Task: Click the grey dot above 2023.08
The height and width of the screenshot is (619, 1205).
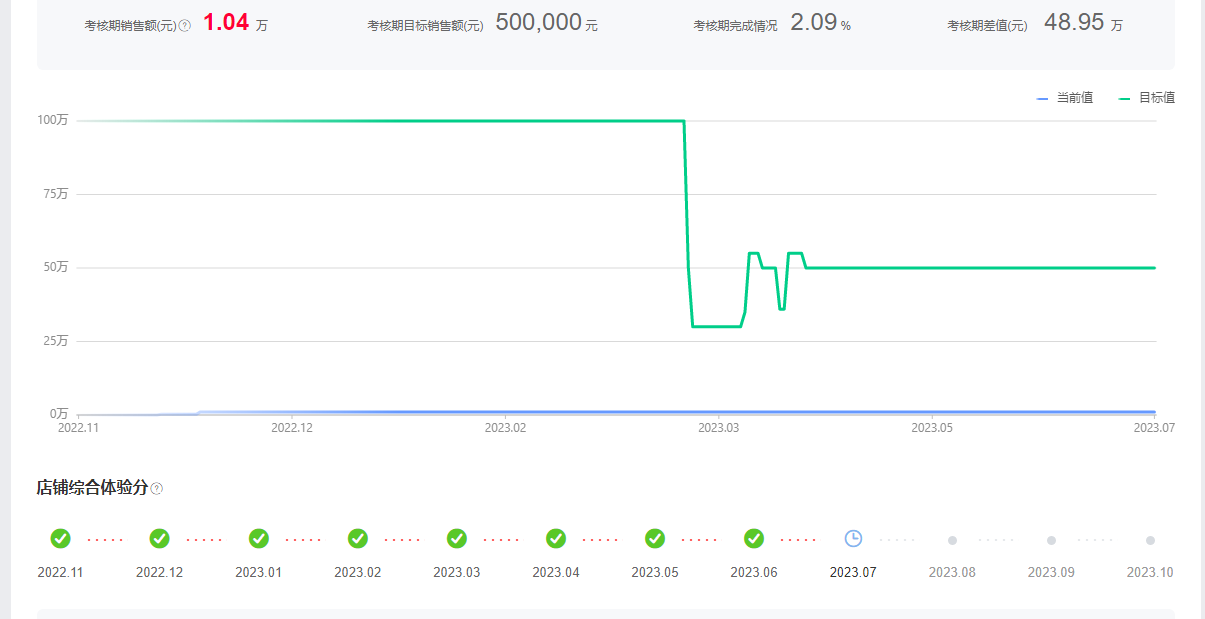Action: (952, 540)
